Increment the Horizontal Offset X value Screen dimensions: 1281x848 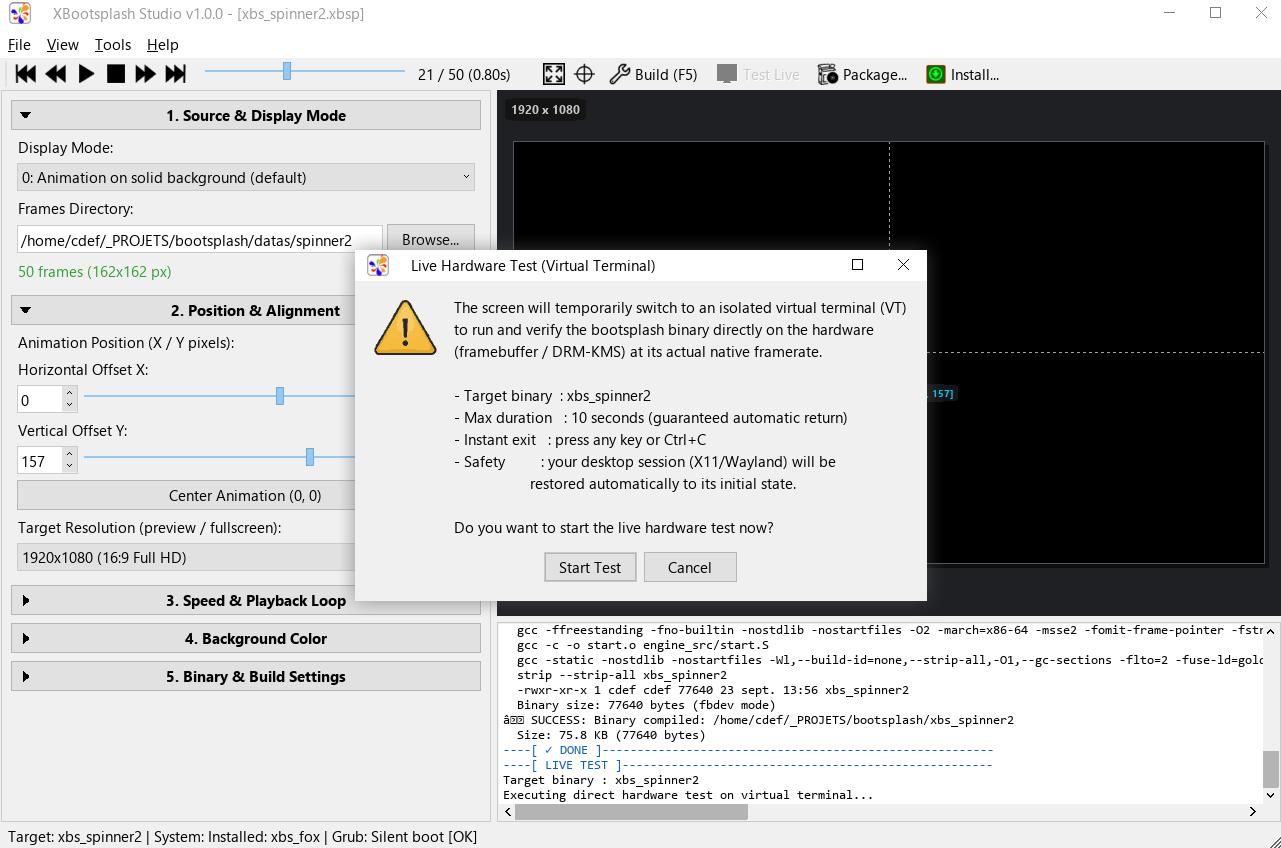pos(69,394)
